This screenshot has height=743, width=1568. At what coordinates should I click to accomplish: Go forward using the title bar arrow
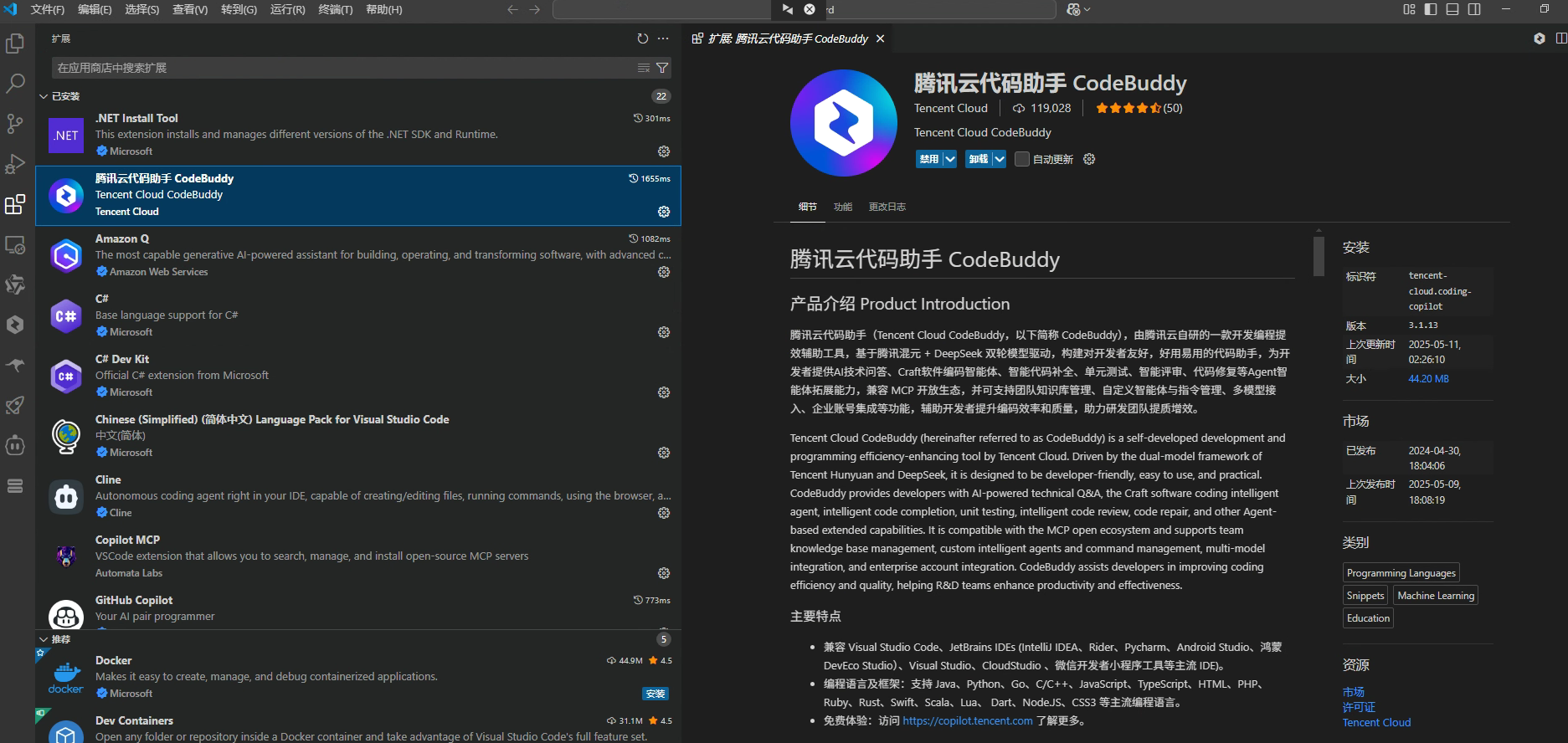(x=535, y=9)
